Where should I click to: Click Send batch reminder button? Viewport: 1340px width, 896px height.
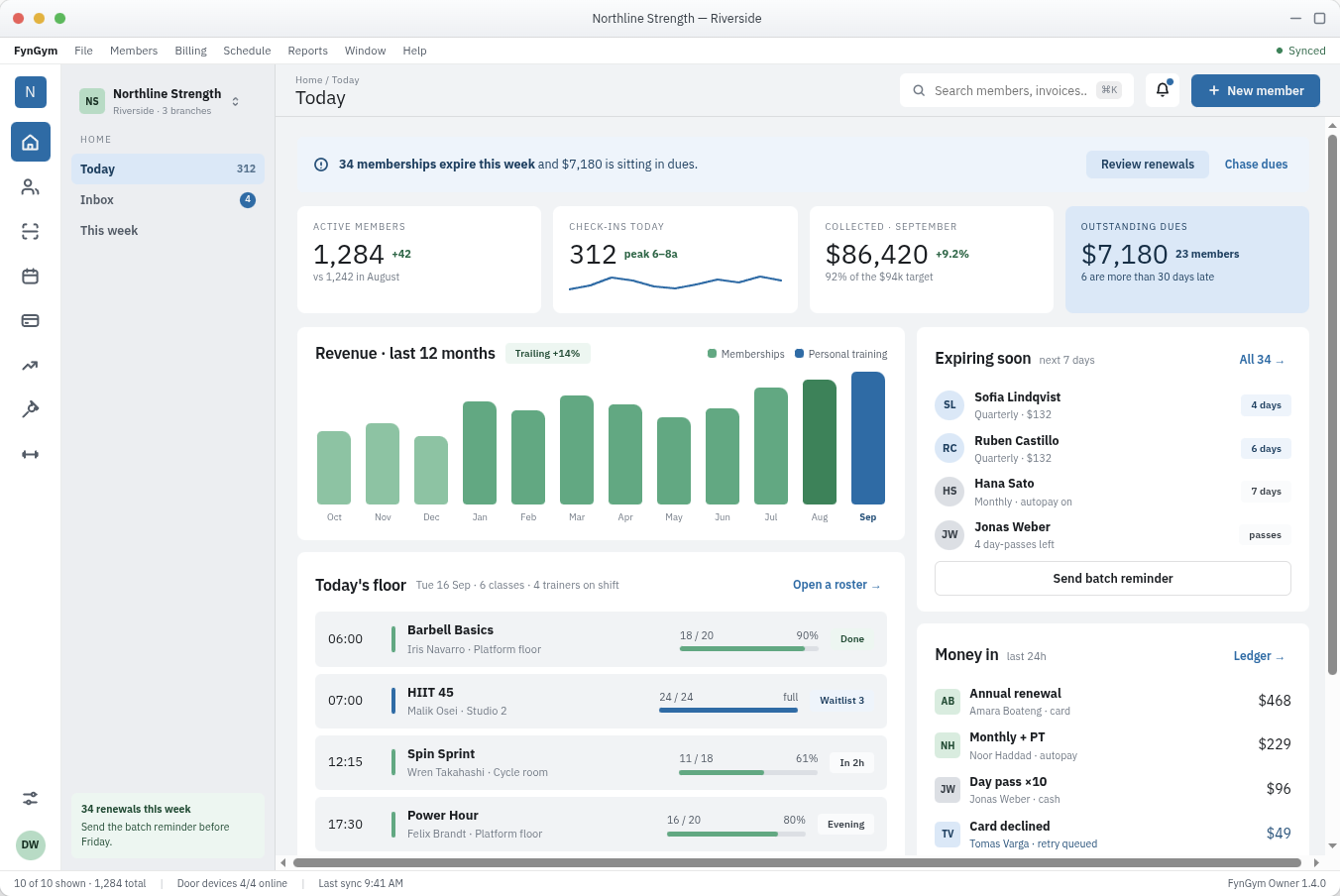tap(1113, 578)
